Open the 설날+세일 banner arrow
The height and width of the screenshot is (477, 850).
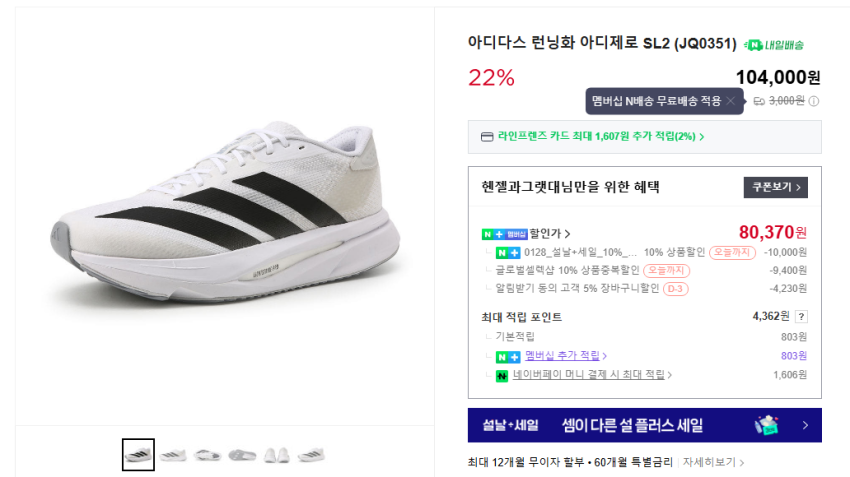coord(805,425)
